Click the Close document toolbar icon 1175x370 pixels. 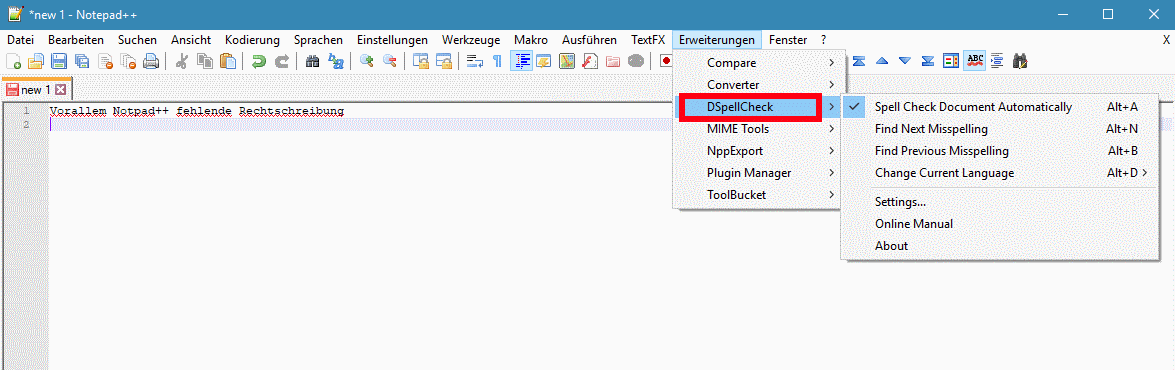click(105, 61)
